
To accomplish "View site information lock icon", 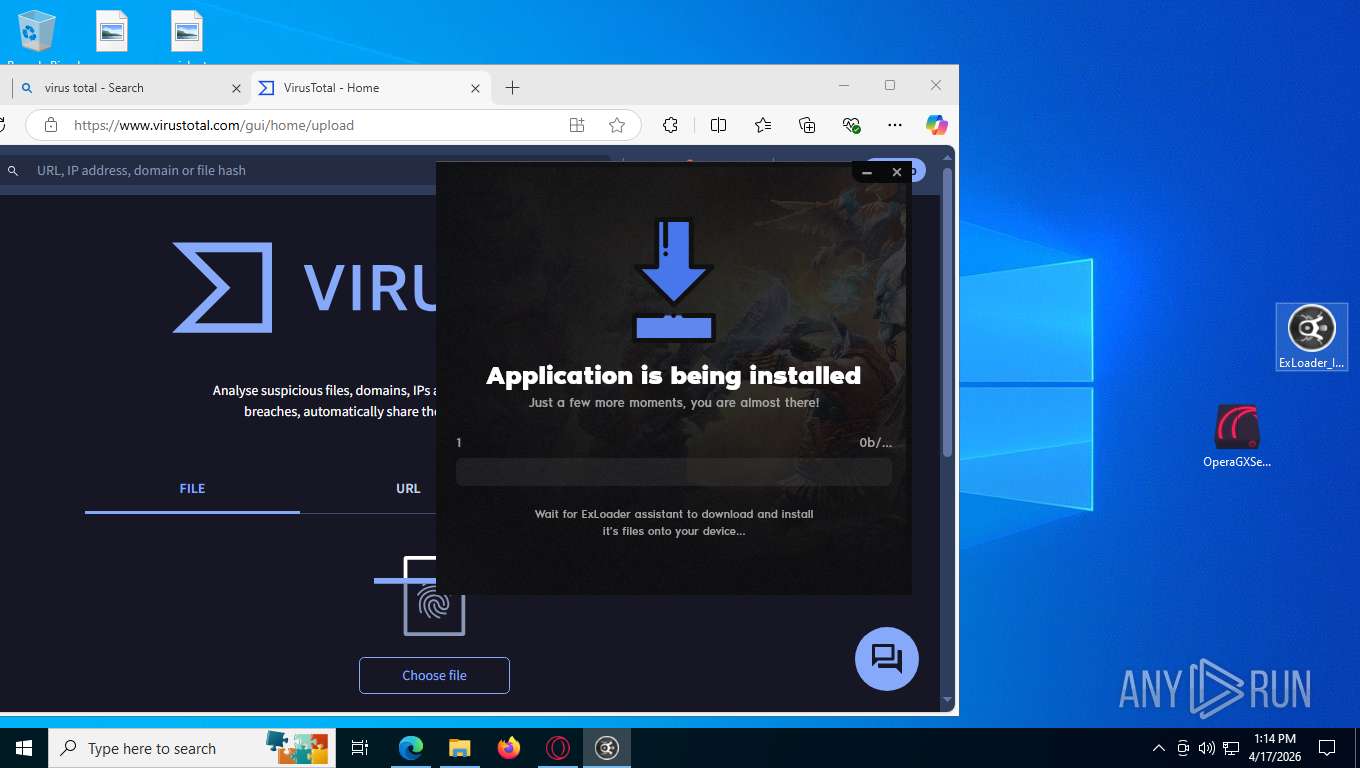I will click(x=51, y=125).
